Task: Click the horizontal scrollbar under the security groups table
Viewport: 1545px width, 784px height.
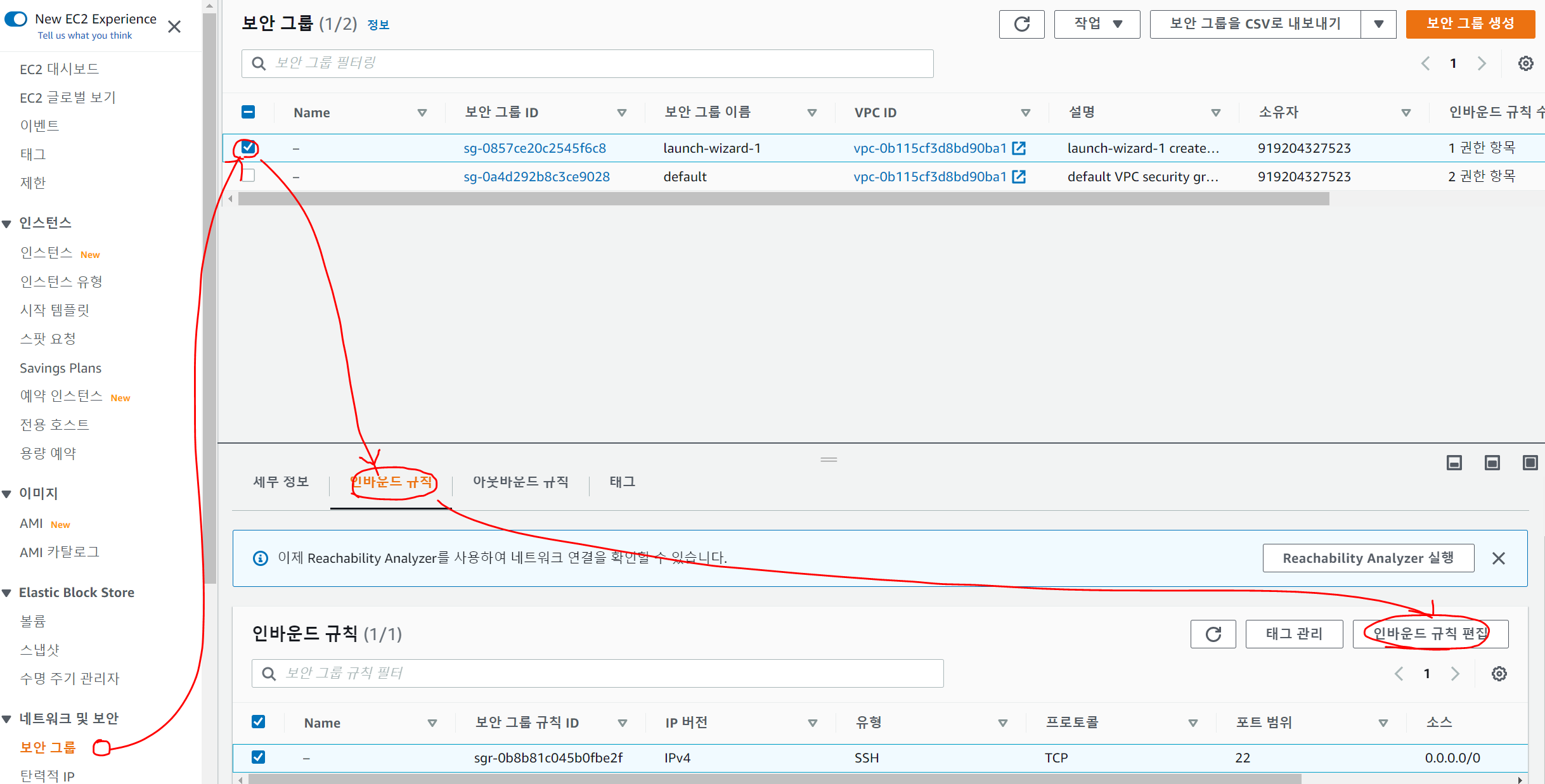Action: click(783, 199)
